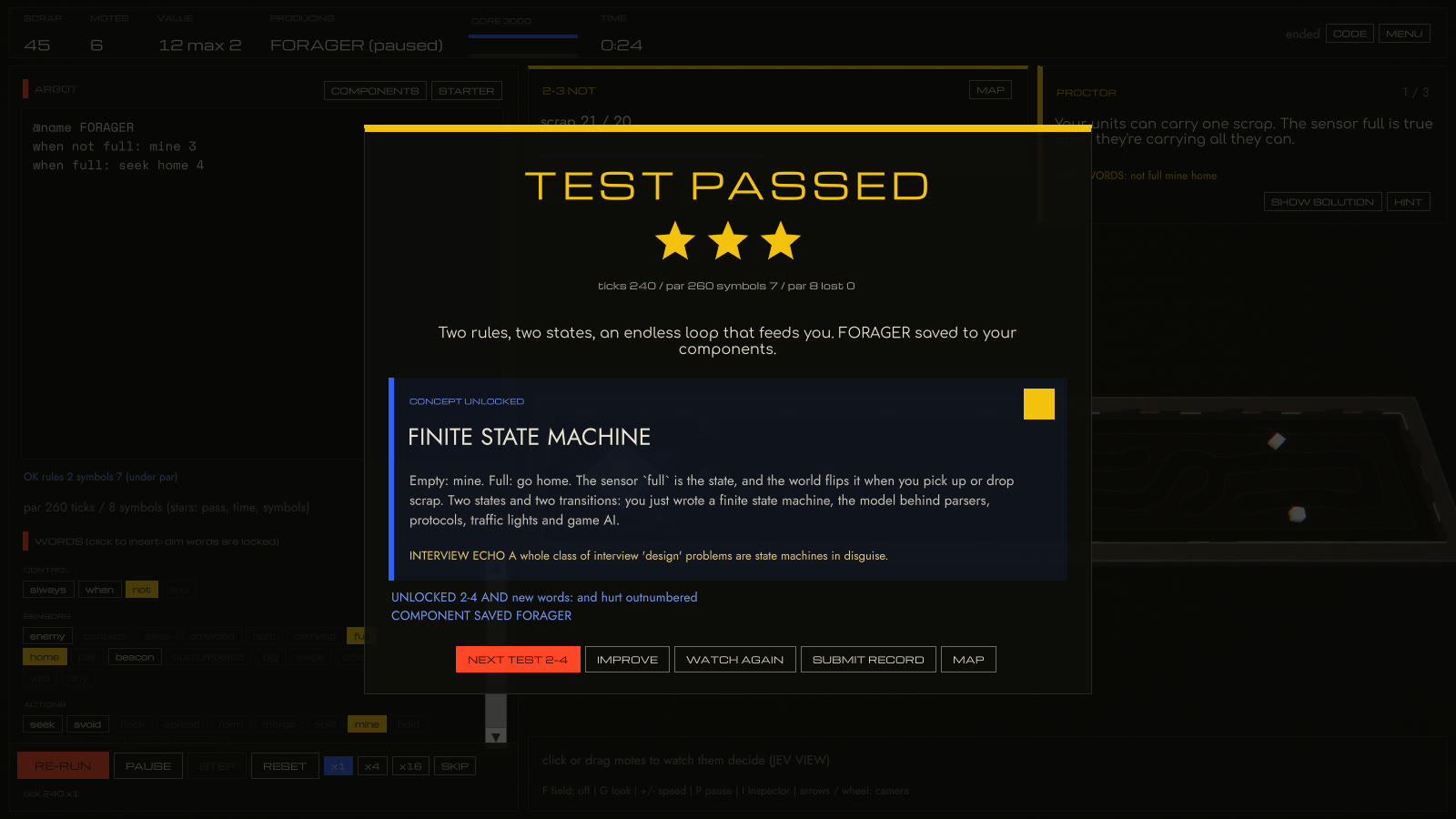Select the round mote in the arena
Image resolution: width=1456 pixels, height=819 pixels.
click(1297, 514)
